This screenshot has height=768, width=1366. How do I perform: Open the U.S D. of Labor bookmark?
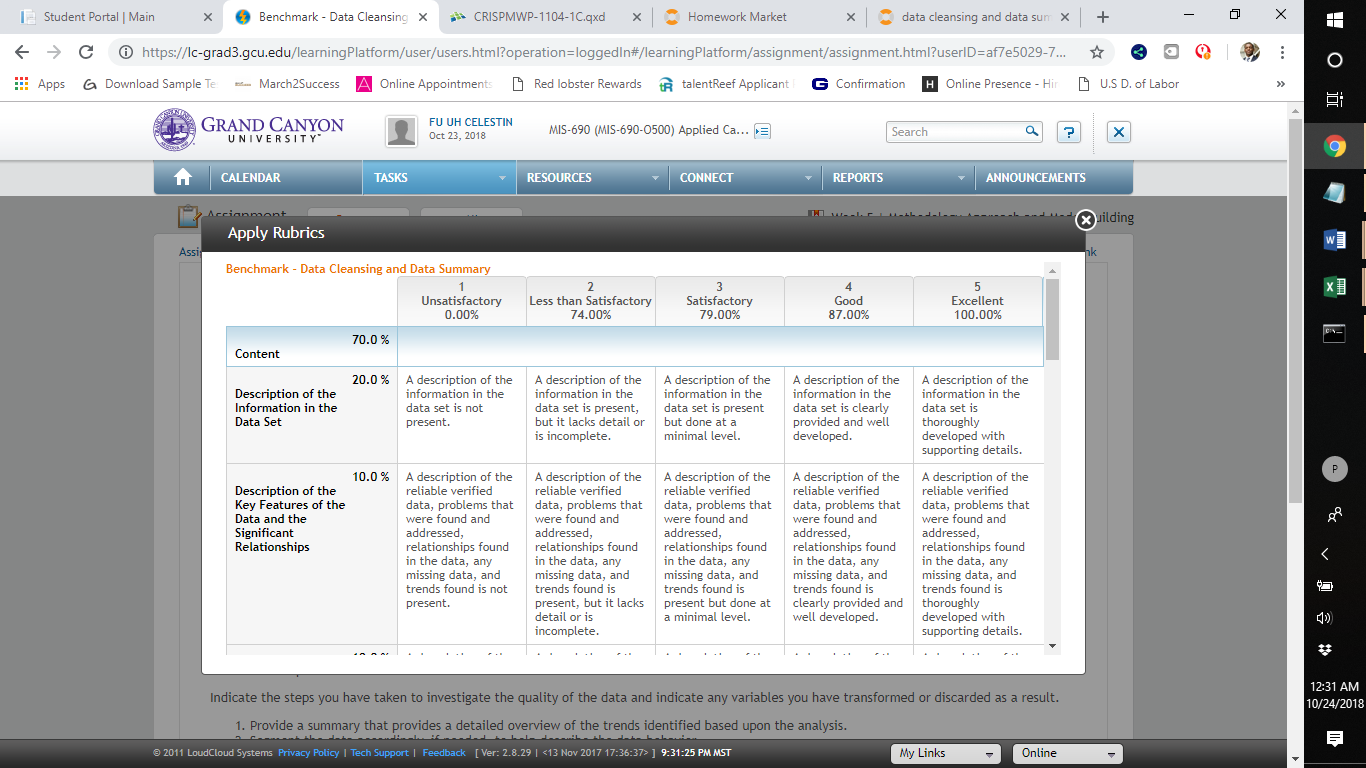(1128, 84)
